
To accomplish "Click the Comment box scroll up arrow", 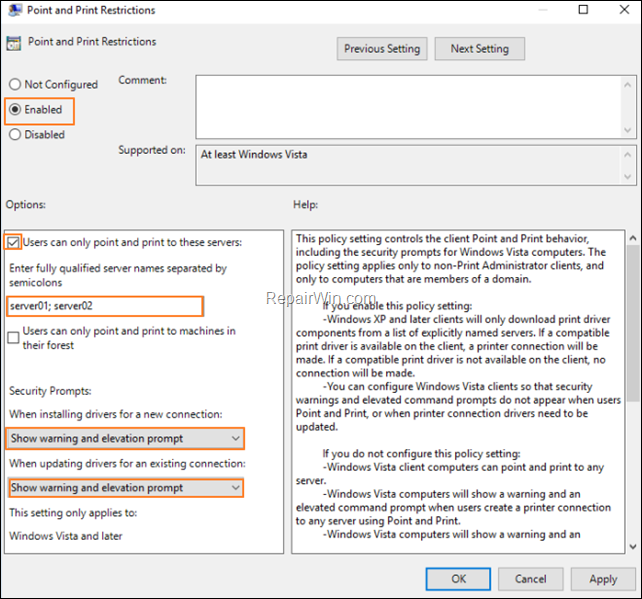I will click(627, 85).
